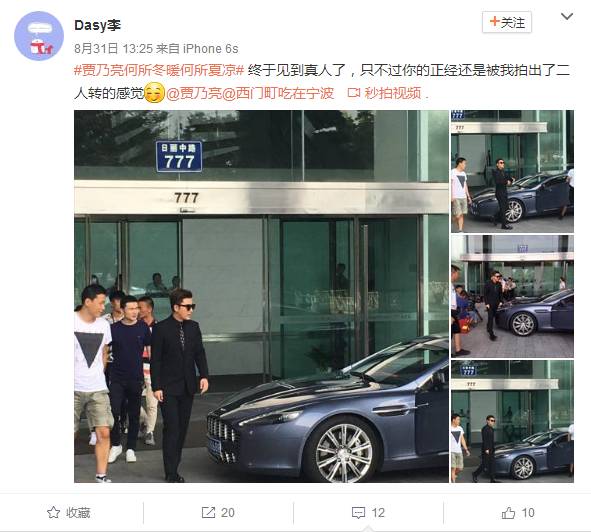Open hashtag 贾乃亮何所冬暖何所夏凉

pos(159,71)
